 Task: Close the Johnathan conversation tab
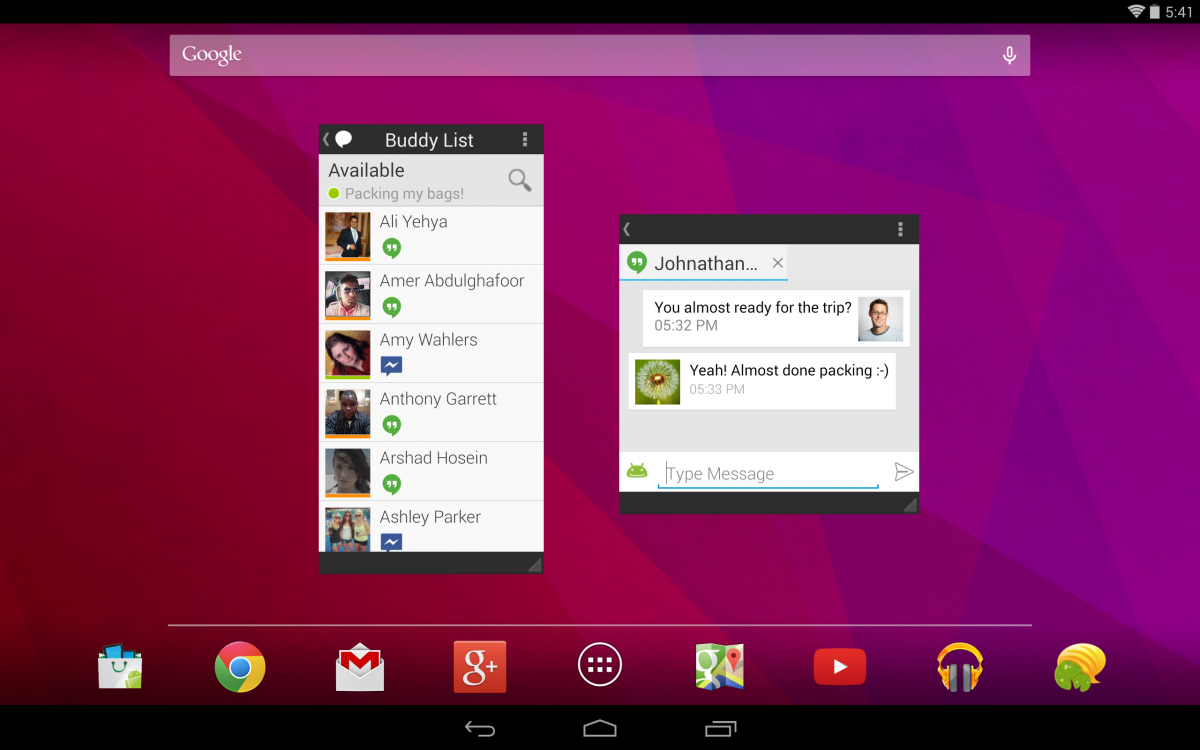[x=778, y=264]
